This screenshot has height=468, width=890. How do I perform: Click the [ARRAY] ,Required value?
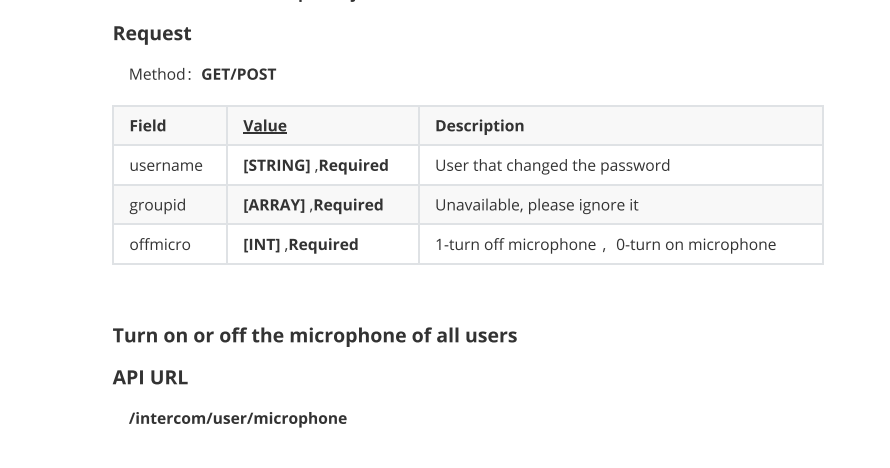click(x=313, y=205)
